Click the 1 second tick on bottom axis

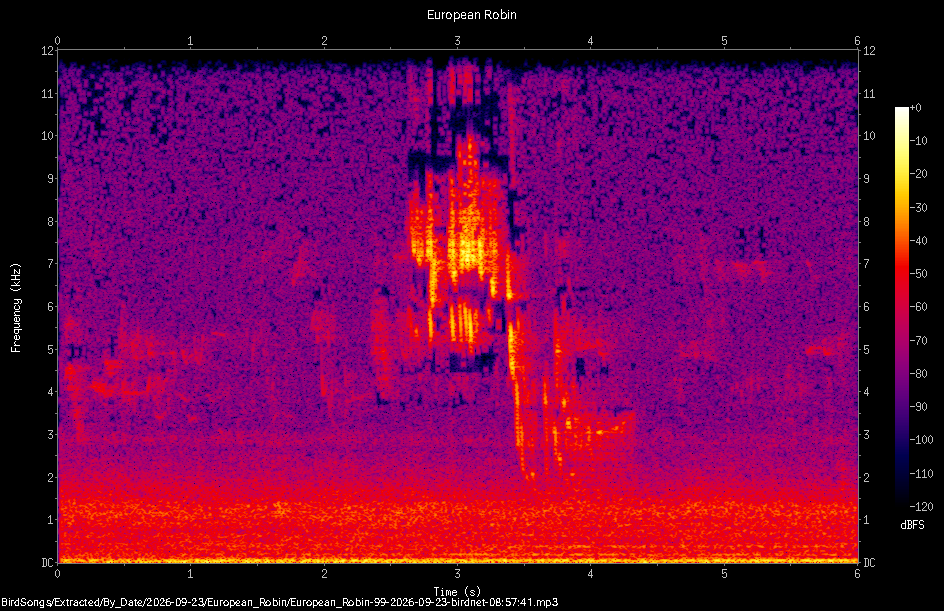pos(190,574)
